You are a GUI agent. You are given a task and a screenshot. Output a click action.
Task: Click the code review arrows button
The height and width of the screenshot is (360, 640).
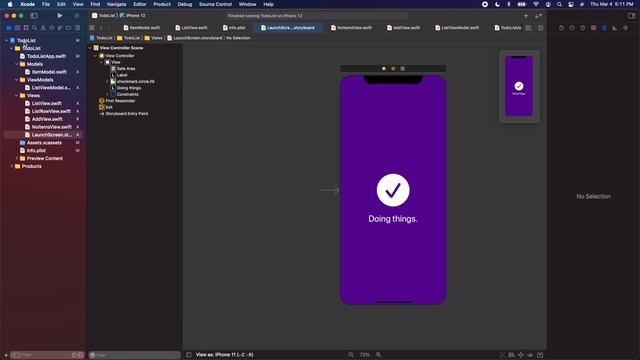[538, 16]
